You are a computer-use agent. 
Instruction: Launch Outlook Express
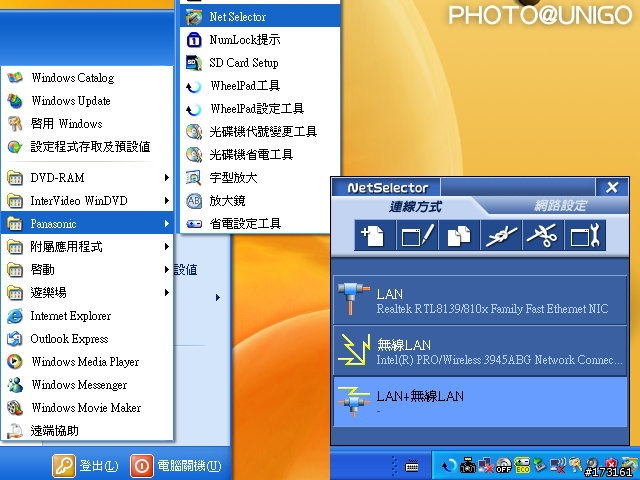[x=87, y=339]
